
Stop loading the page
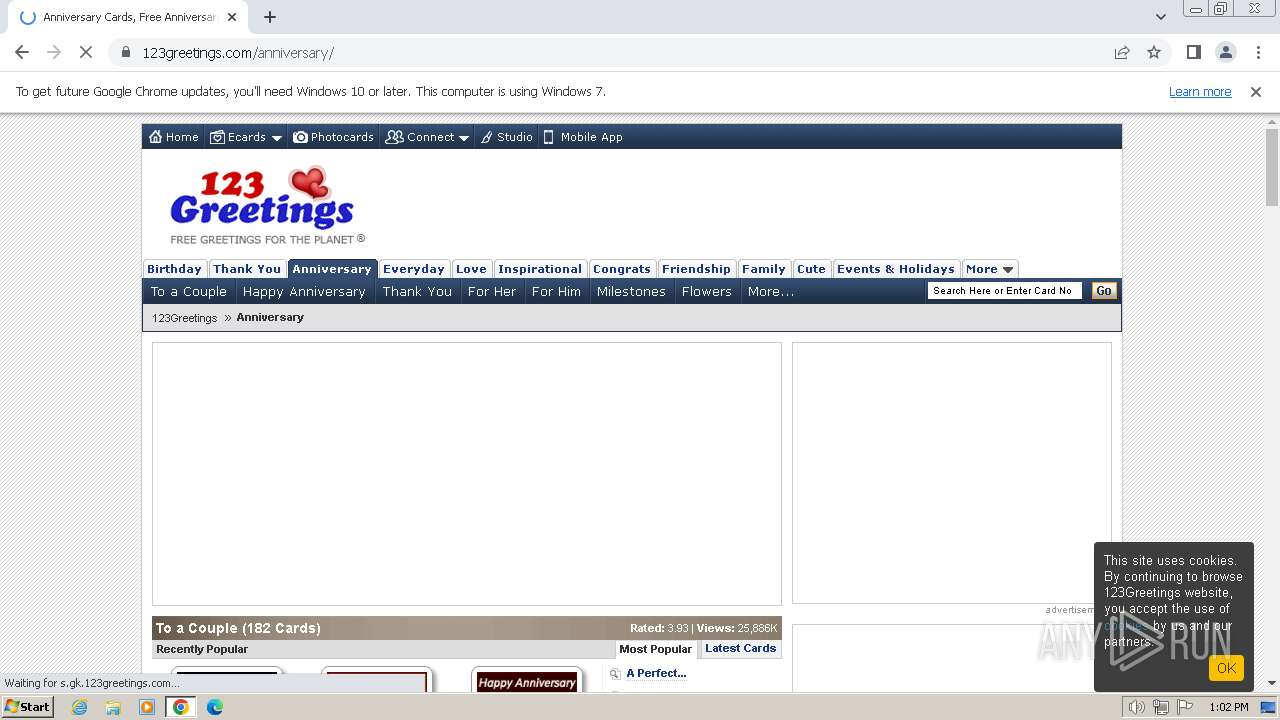click(x=86, y=52)
